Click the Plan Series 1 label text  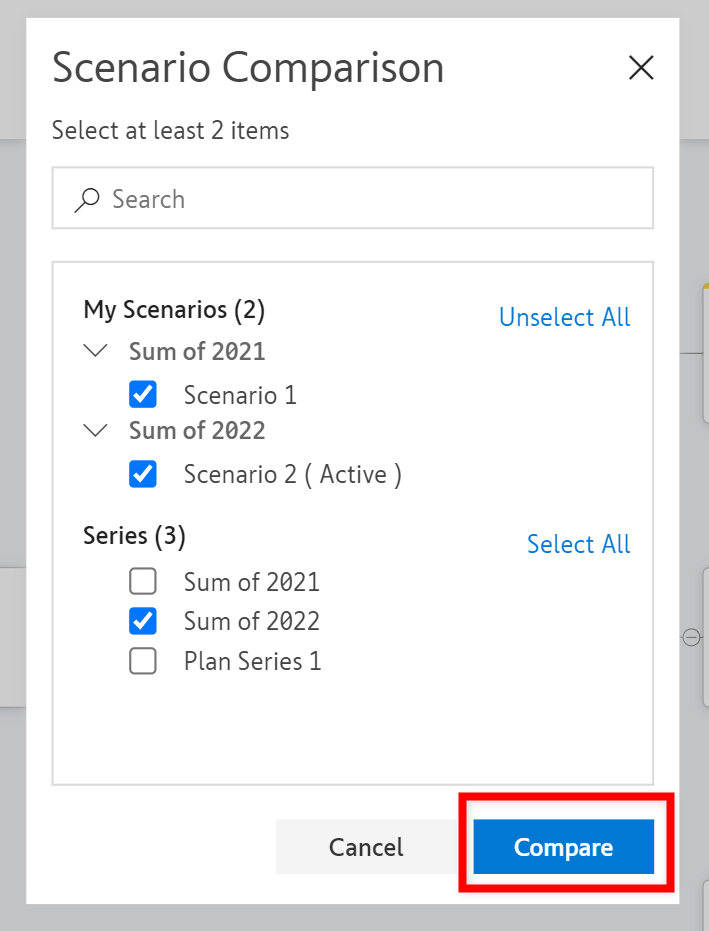click(252, 661)
